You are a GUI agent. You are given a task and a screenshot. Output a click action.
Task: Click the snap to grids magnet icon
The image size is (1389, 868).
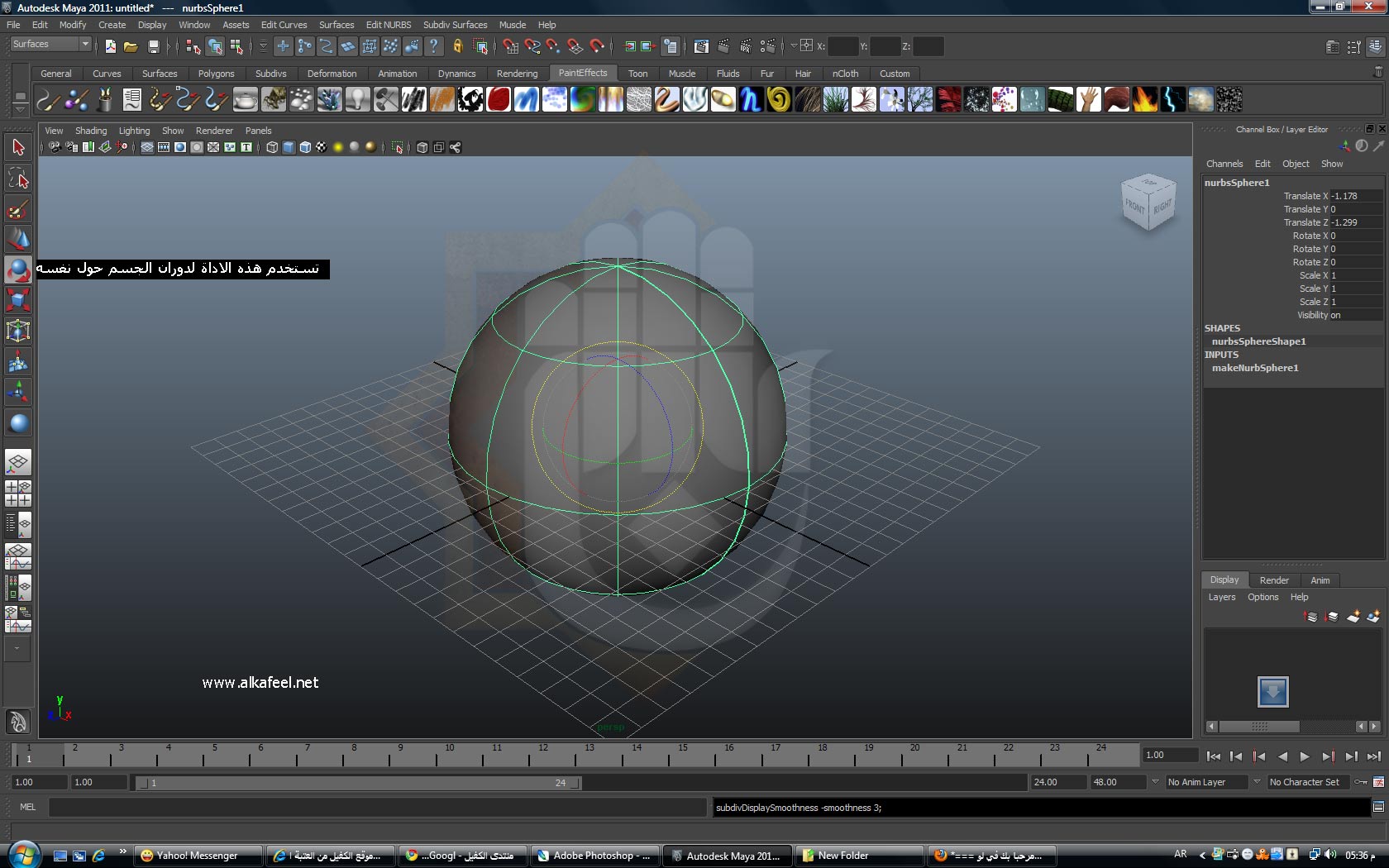pyautogui.click(x=511, y=46)
